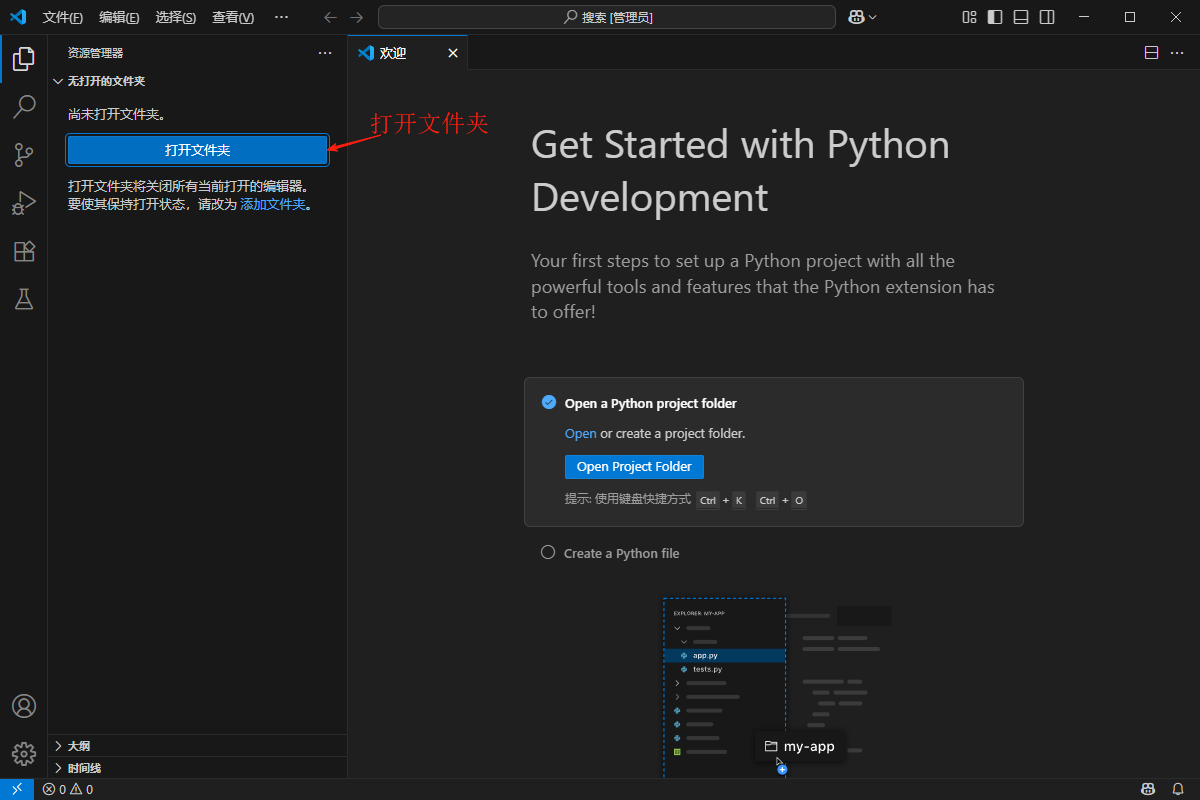Click the my-app walkthrough illustration
This screenshot has height=800, width=1200.
coord(777,687)
